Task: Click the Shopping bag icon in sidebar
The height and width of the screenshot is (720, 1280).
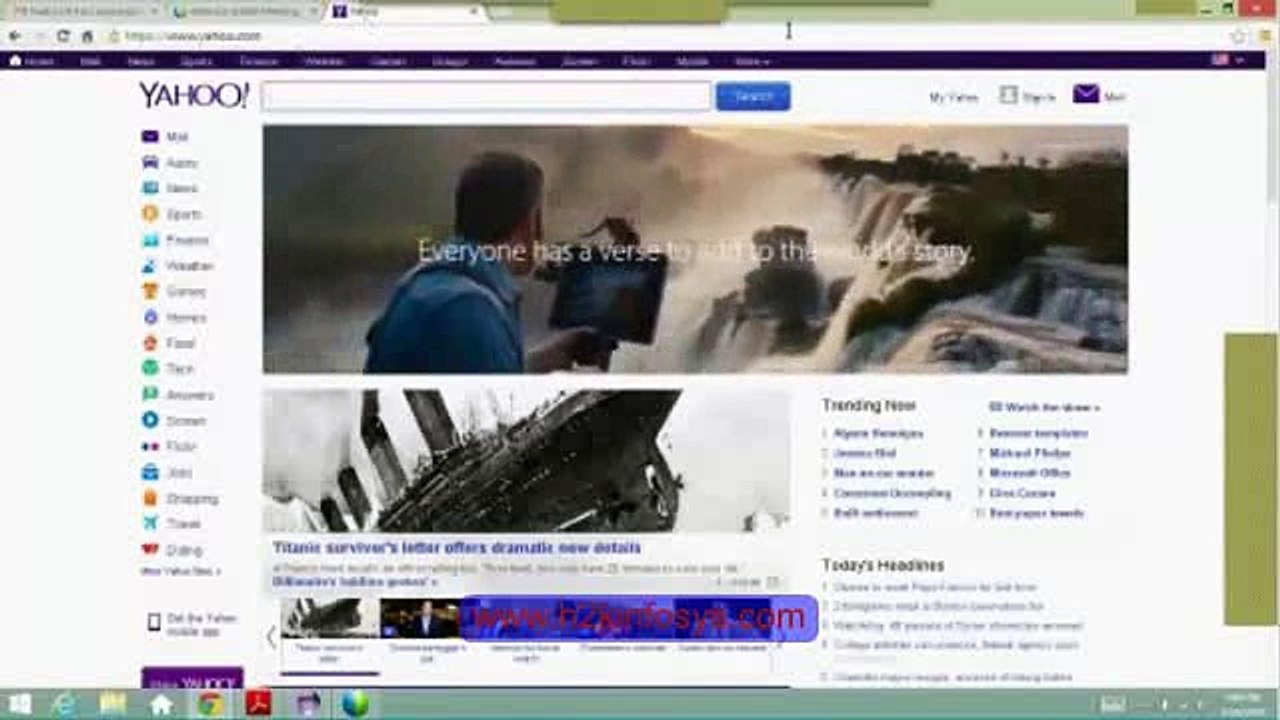Action: click(150, 498)
